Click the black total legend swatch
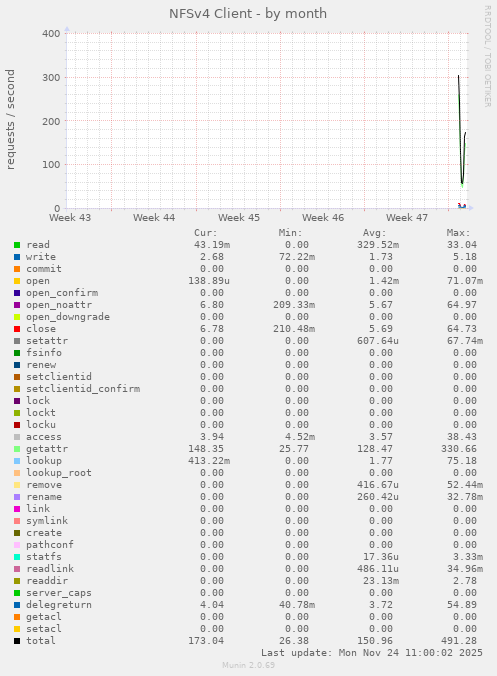 [17, 641]
